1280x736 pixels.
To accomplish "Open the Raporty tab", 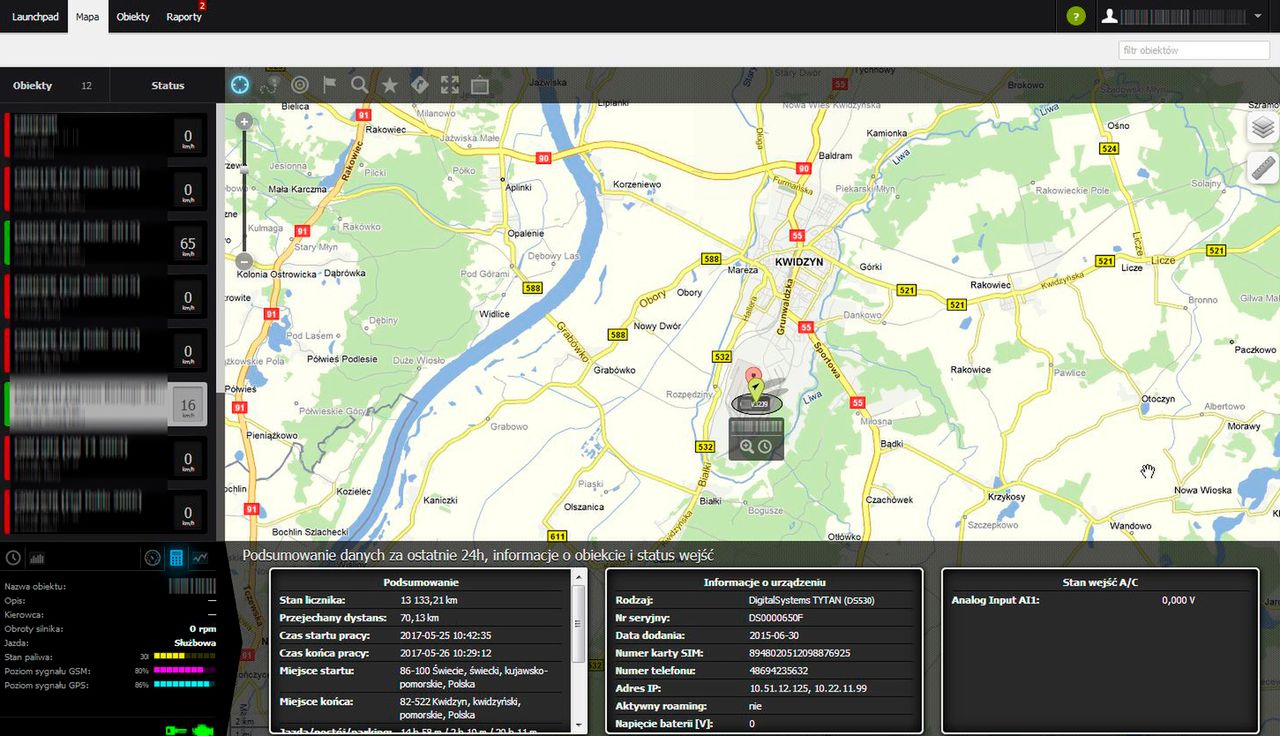I will [x=184, y=17].
